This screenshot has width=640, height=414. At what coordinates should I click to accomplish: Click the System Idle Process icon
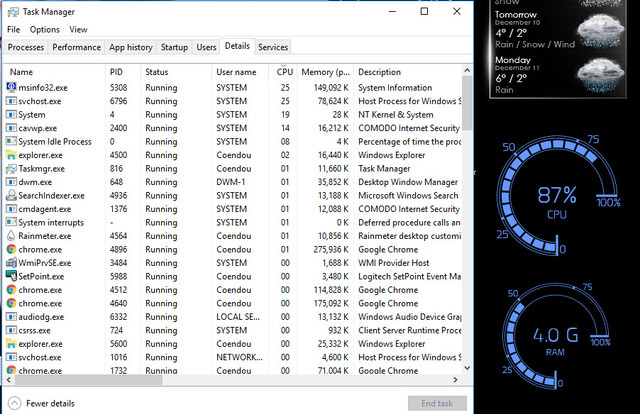click(11, 141)
